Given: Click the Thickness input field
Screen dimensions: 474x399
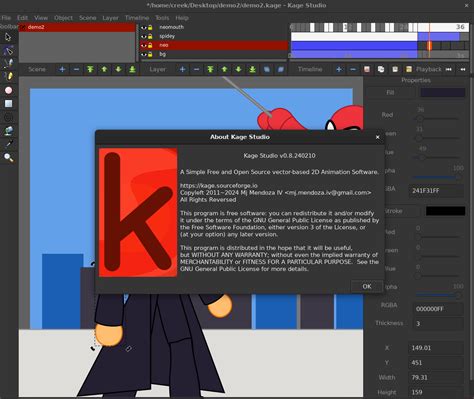Looking at the screenshot, I should click(438, 323).
